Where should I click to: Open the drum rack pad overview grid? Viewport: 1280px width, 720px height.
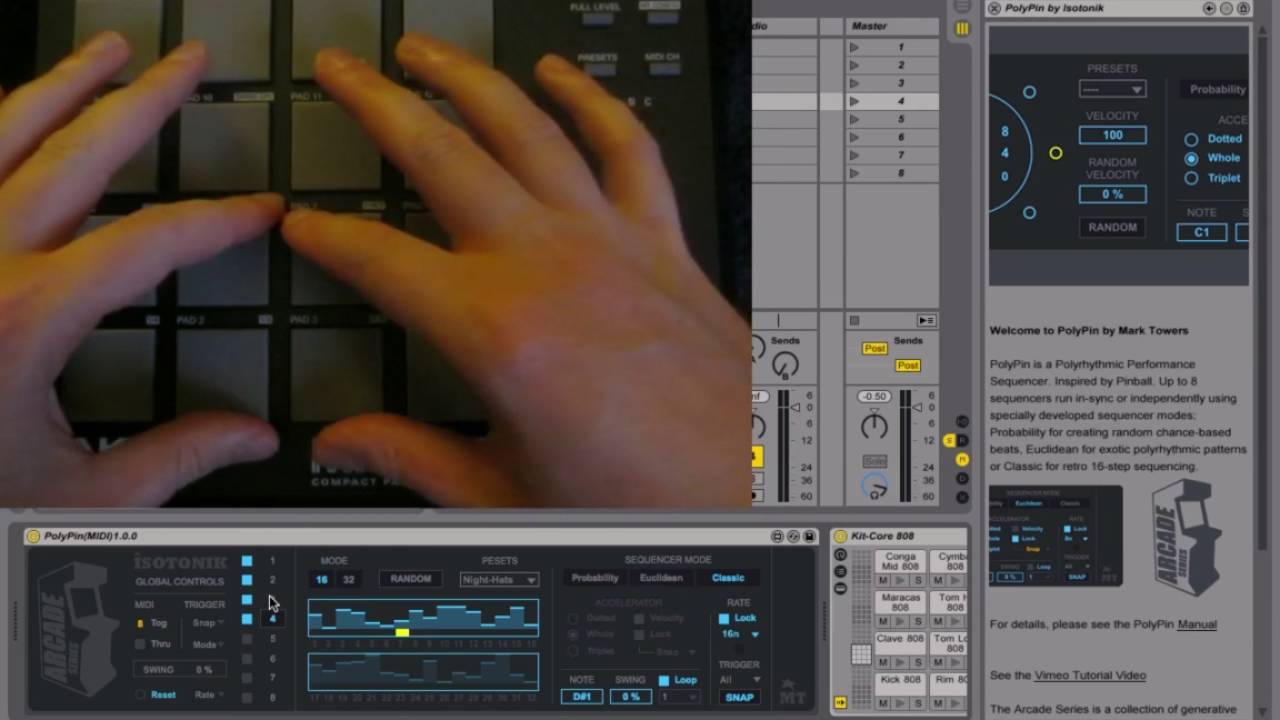(x=861, y=655)
